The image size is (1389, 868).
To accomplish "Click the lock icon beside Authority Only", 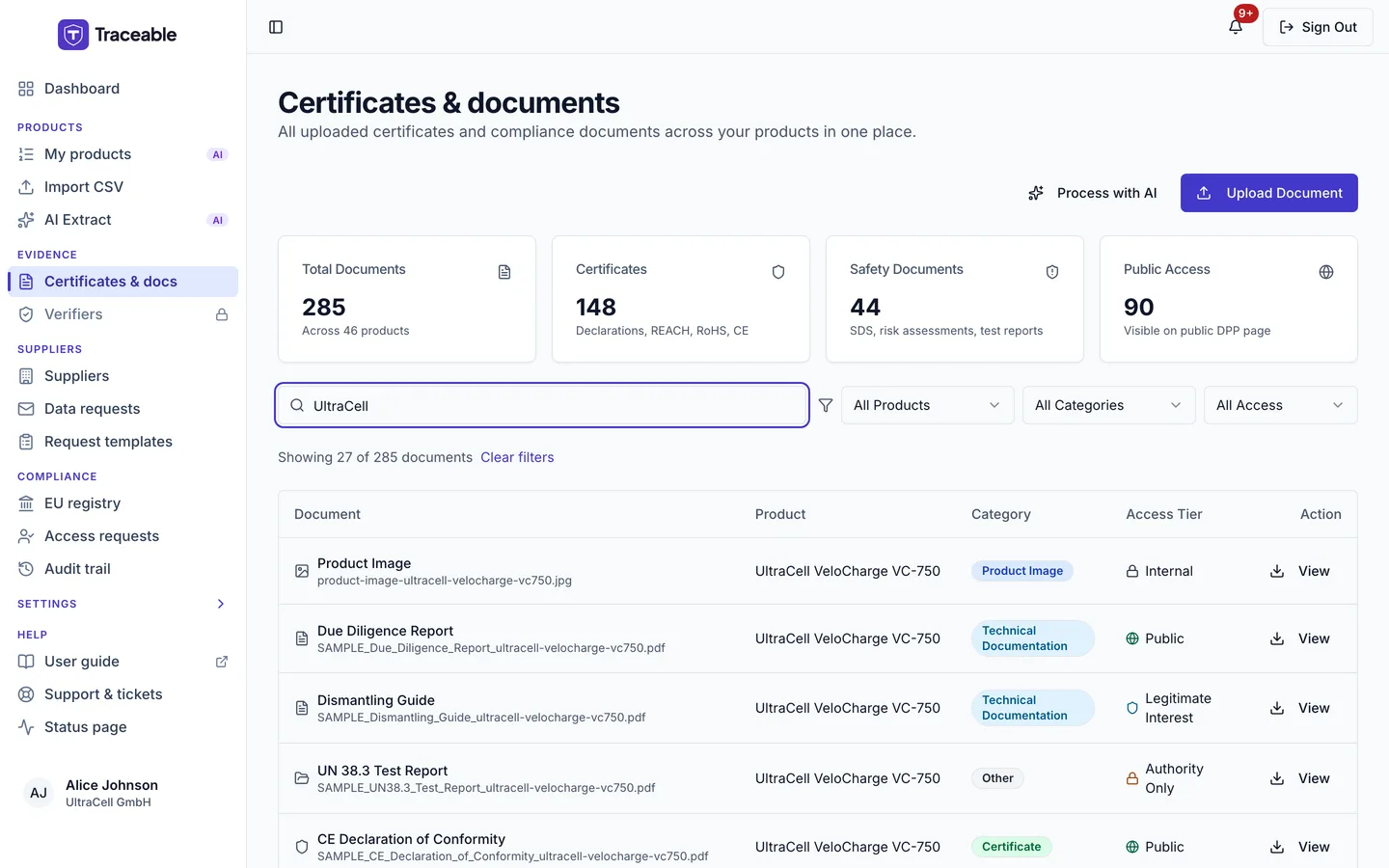I will click(x=1132, y=778).
